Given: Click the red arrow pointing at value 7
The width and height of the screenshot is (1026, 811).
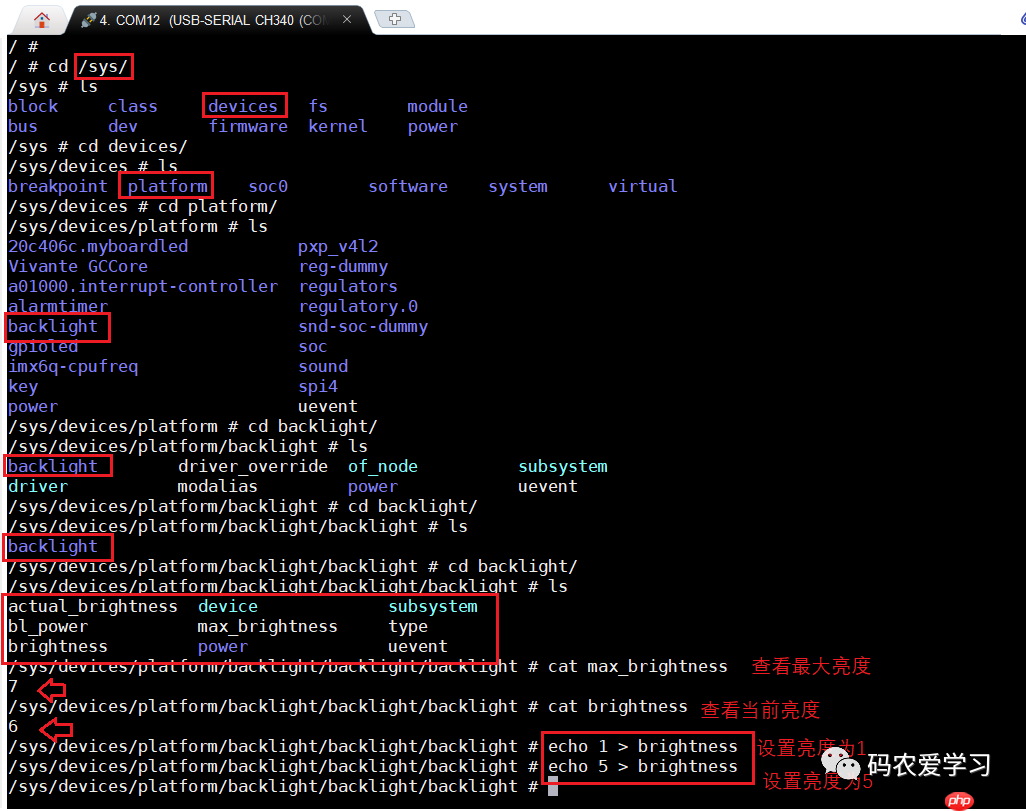Looking at the screenshot, I should click(52, 690).
